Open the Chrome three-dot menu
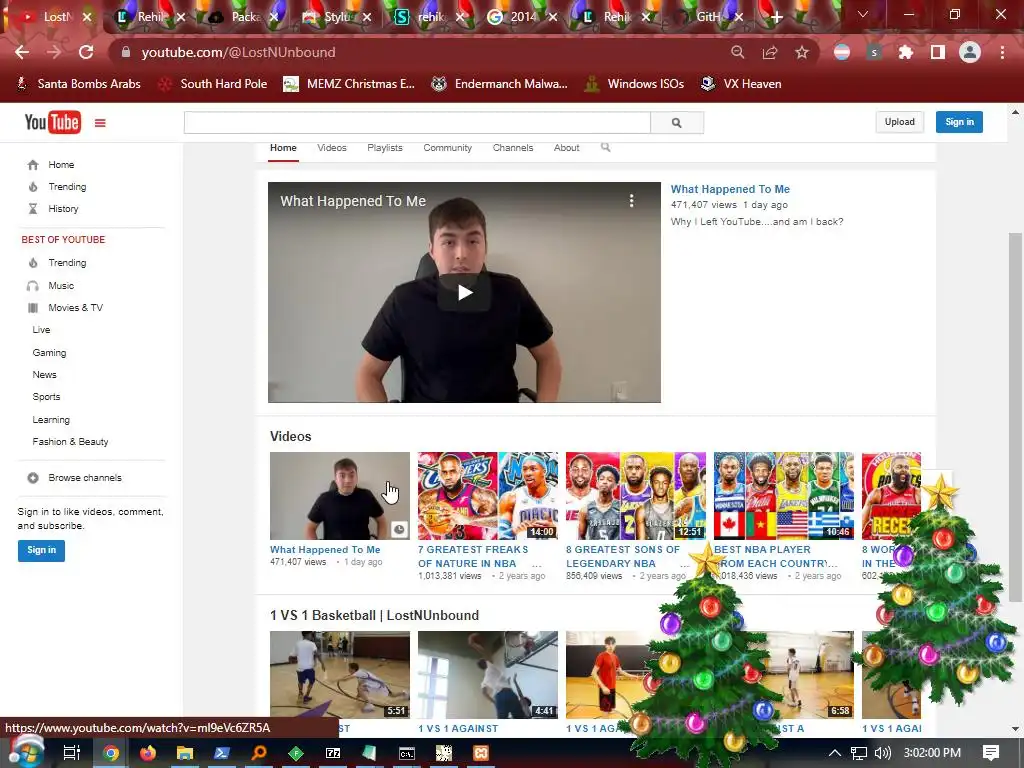 (x=1002, y=52)
